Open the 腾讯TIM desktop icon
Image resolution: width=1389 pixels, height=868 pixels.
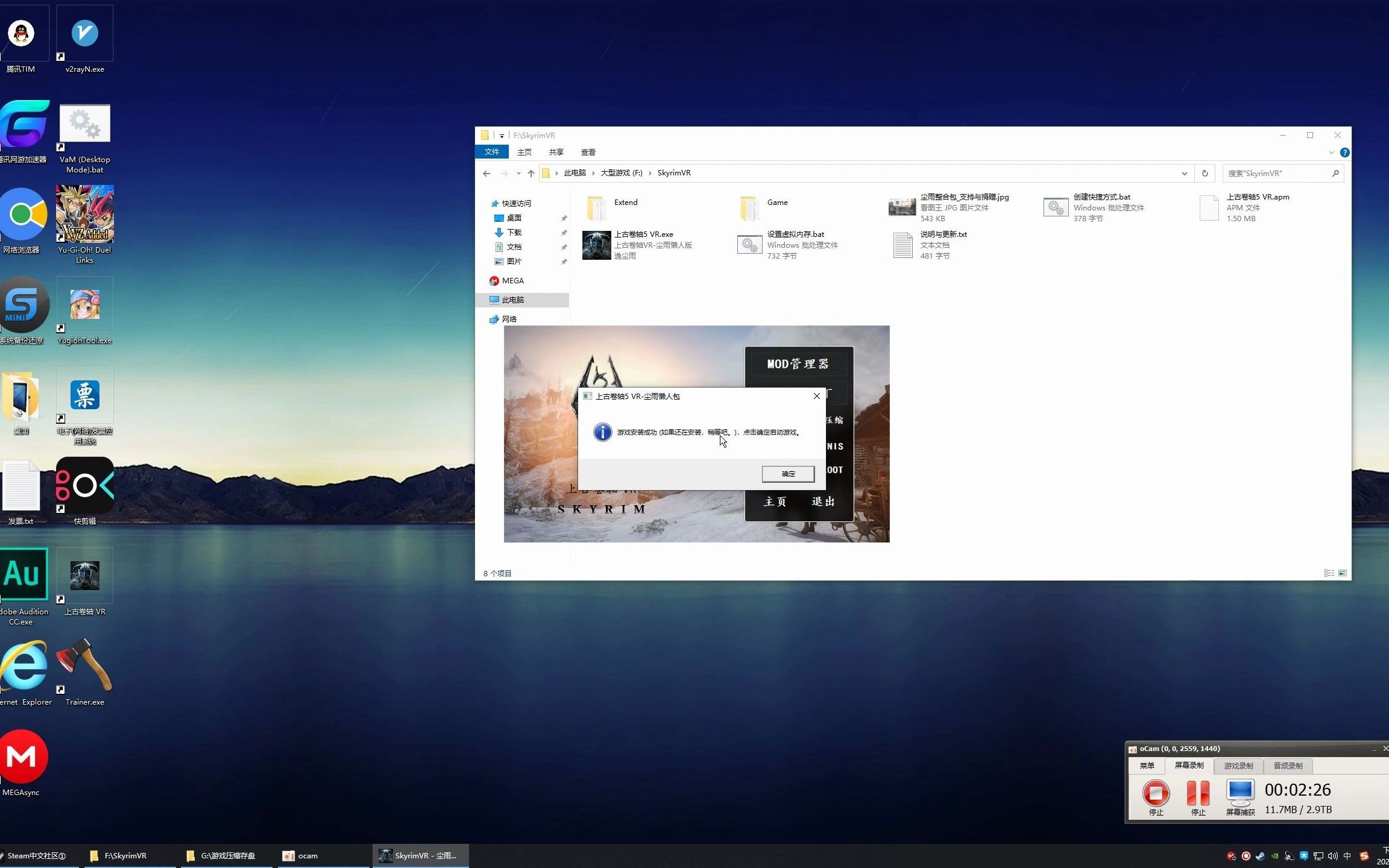pyautogui.click(x=21, y=39)
